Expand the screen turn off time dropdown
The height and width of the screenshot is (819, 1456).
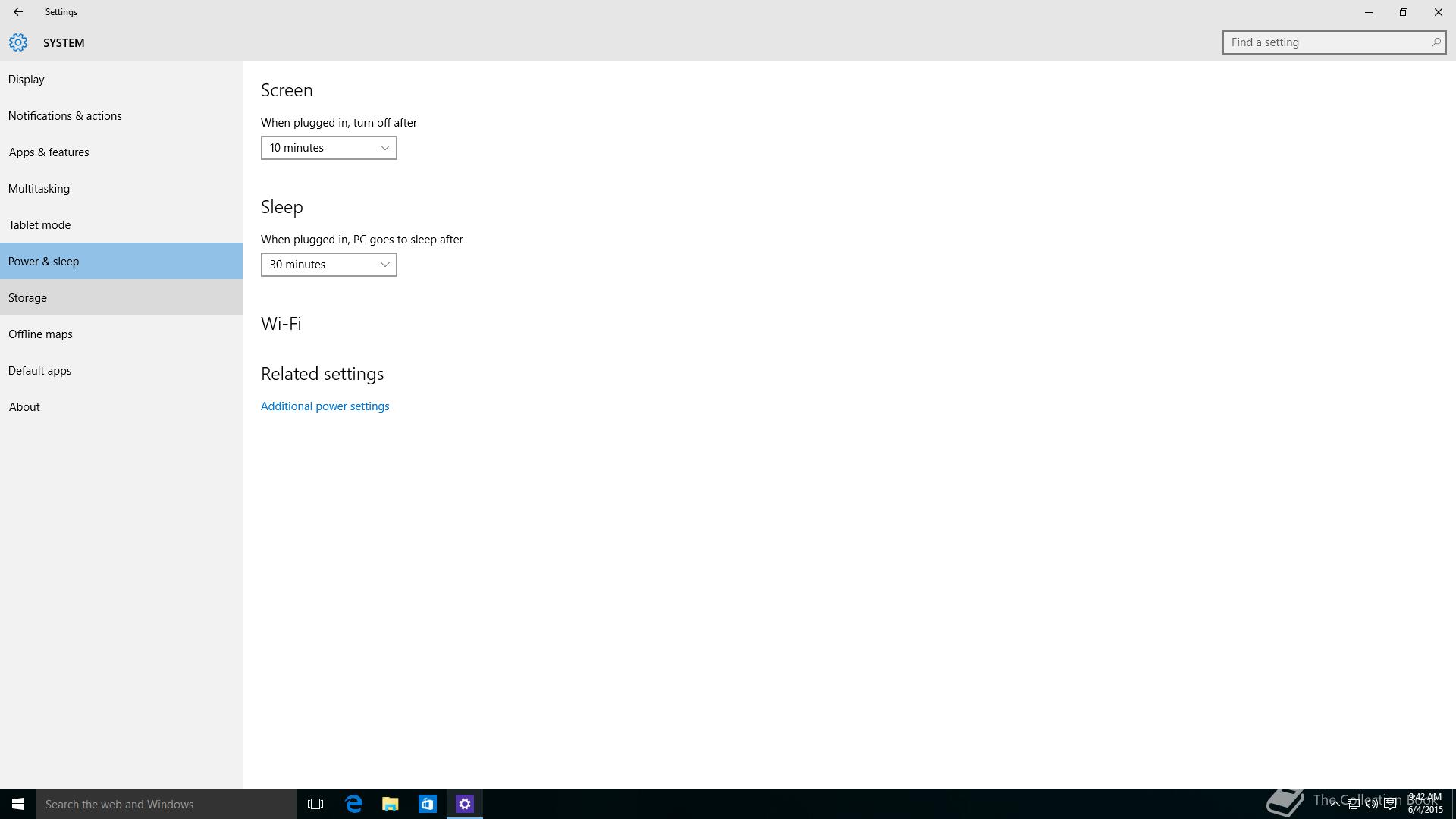pos(328,148)
